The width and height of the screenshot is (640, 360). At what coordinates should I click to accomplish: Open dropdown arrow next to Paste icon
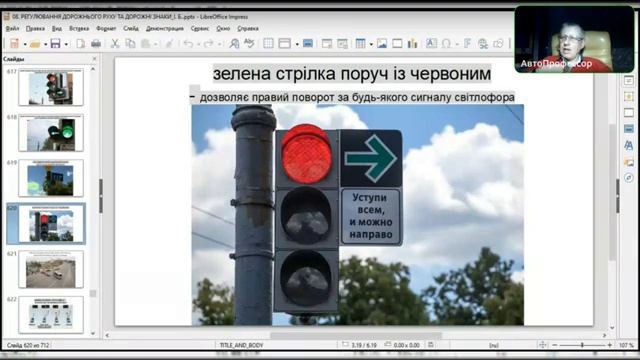[x=156, y=44]
